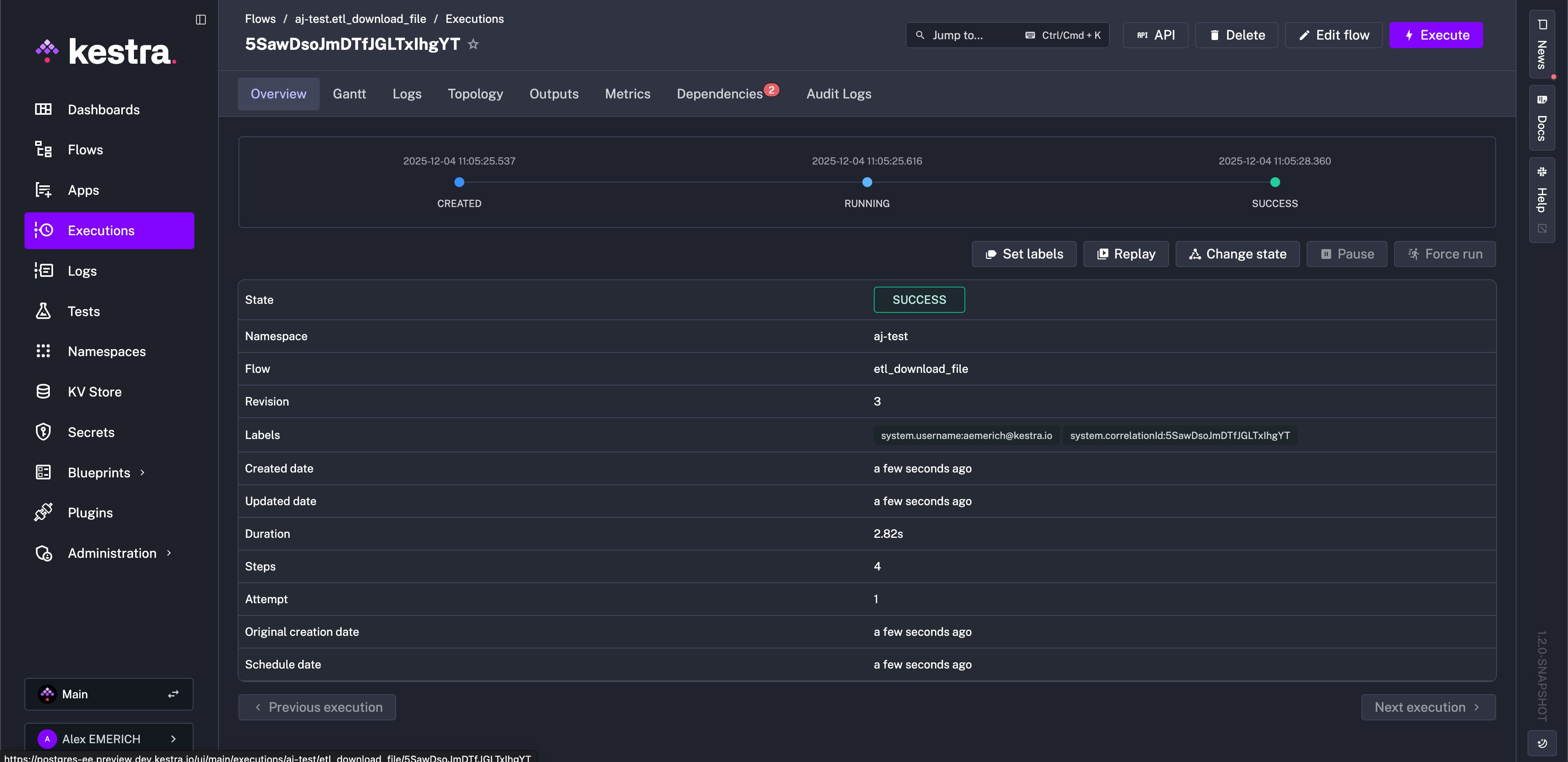Open the Dashboards section
This screenshot has height=762, width=1568.
tap(103, 109)
